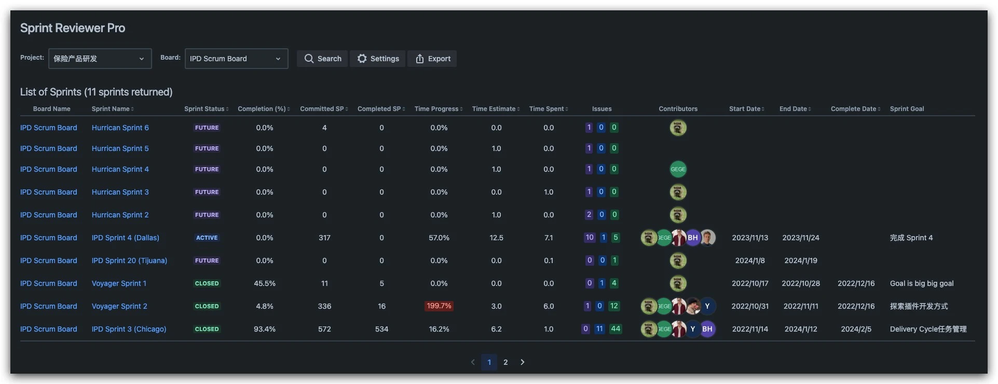Click the 572 committed SP cell
Screen dimensions: 998x384
[325, 329]
